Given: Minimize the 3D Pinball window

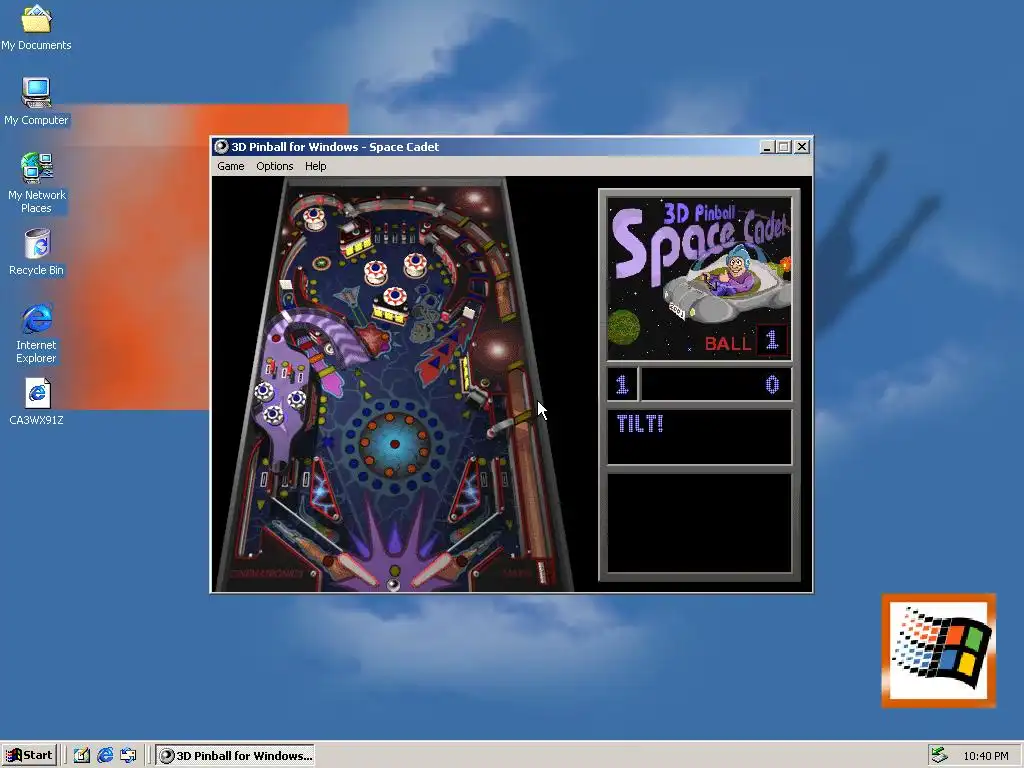Looking at the screenshot, I should (767, 147).
